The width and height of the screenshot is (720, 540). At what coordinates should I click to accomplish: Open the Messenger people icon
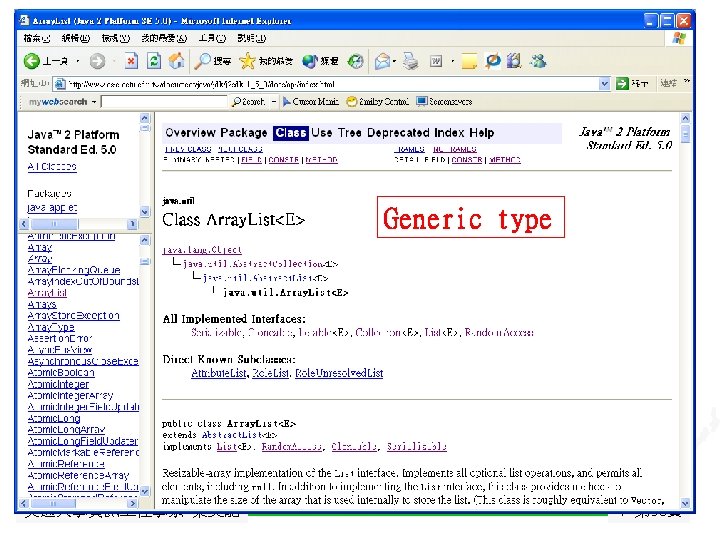point(538,60)
